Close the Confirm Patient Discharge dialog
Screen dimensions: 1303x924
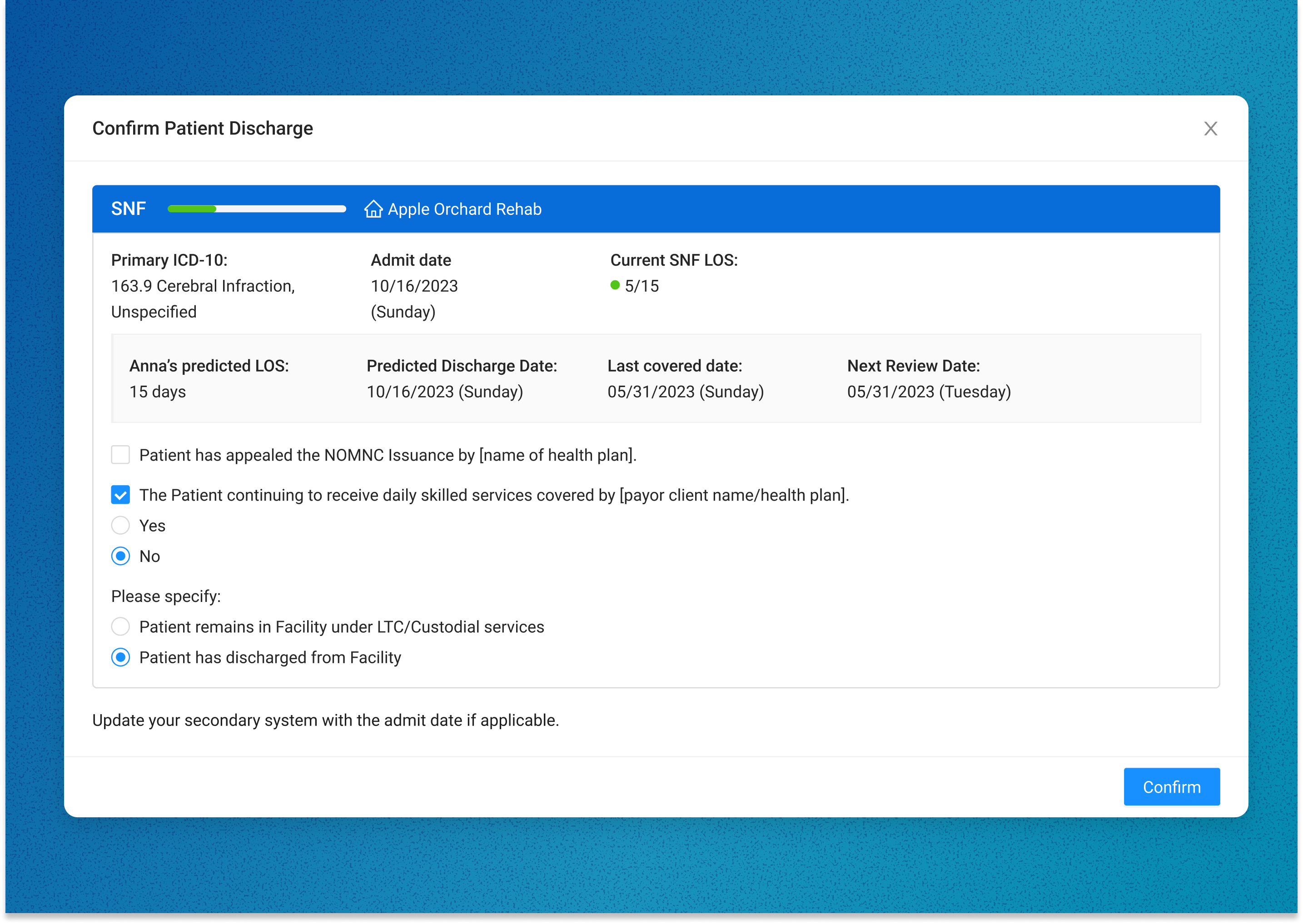(x=1210, y=129)
